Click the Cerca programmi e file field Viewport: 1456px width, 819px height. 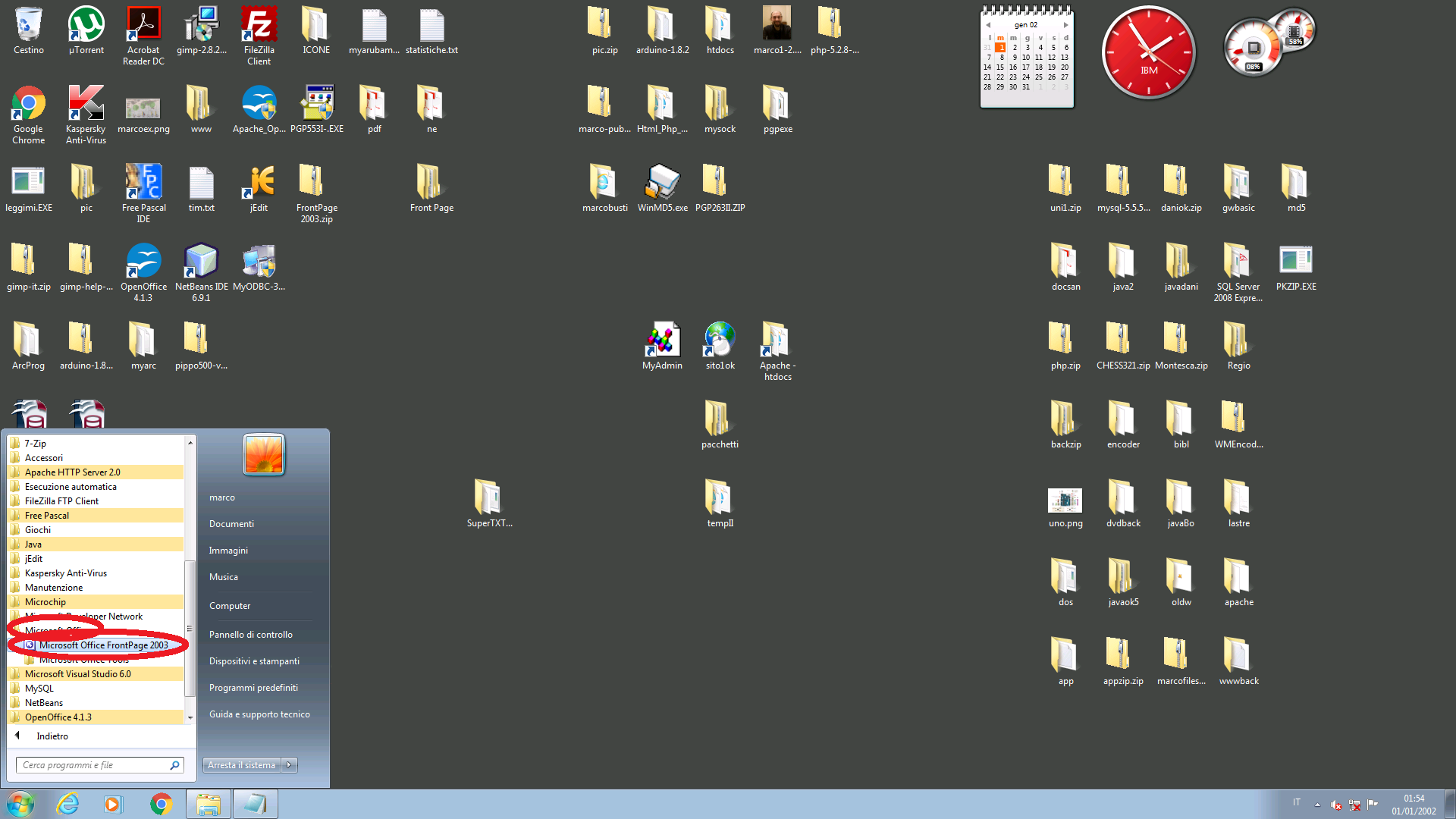pyautogui.click(x=93, y=765)
